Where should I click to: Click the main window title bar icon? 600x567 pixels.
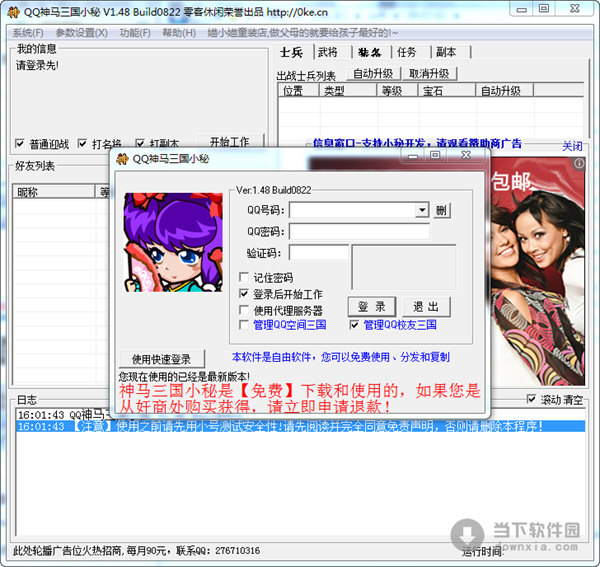pos(13,12)
